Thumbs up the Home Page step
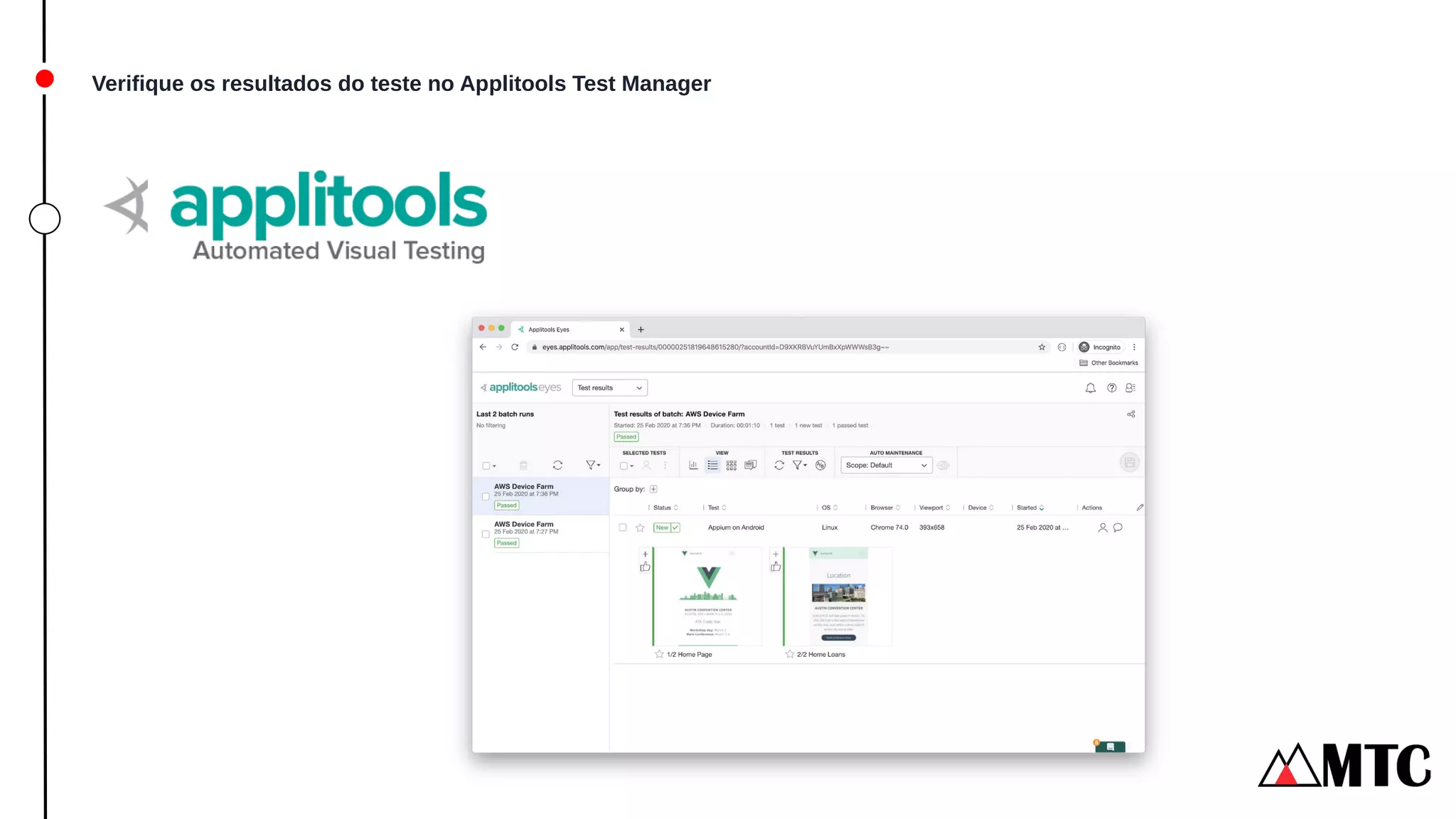The width and height of the screenshot is (1456, 819). 645,567
